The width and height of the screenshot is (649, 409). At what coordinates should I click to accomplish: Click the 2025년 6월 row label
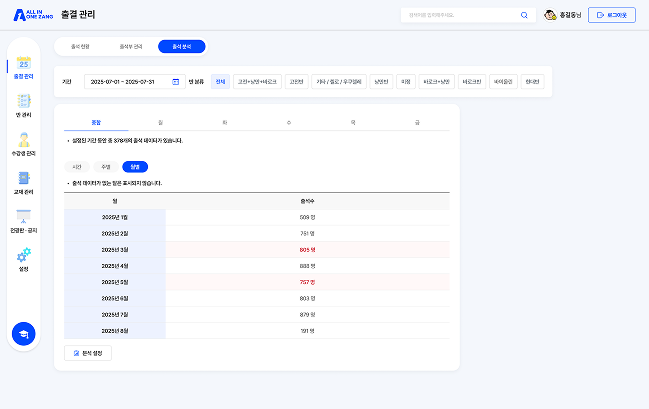point(115,298)
